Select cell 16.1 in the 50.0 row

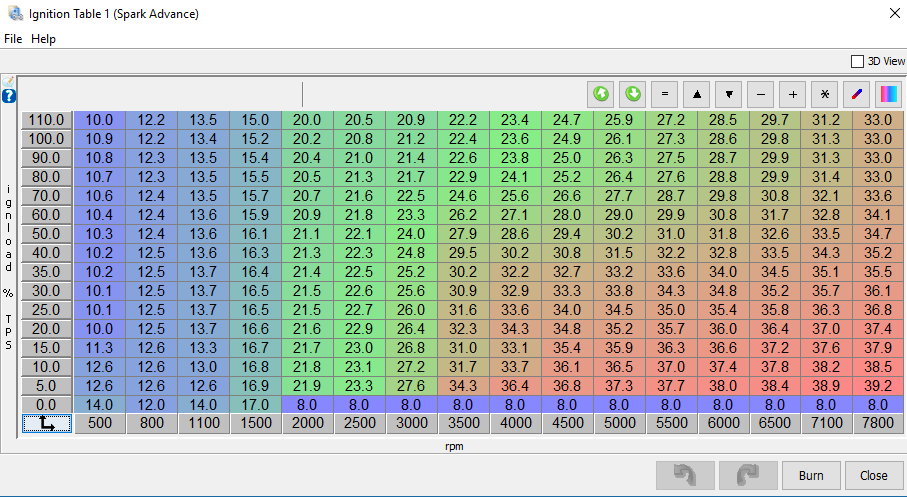[x=255, y=234]
